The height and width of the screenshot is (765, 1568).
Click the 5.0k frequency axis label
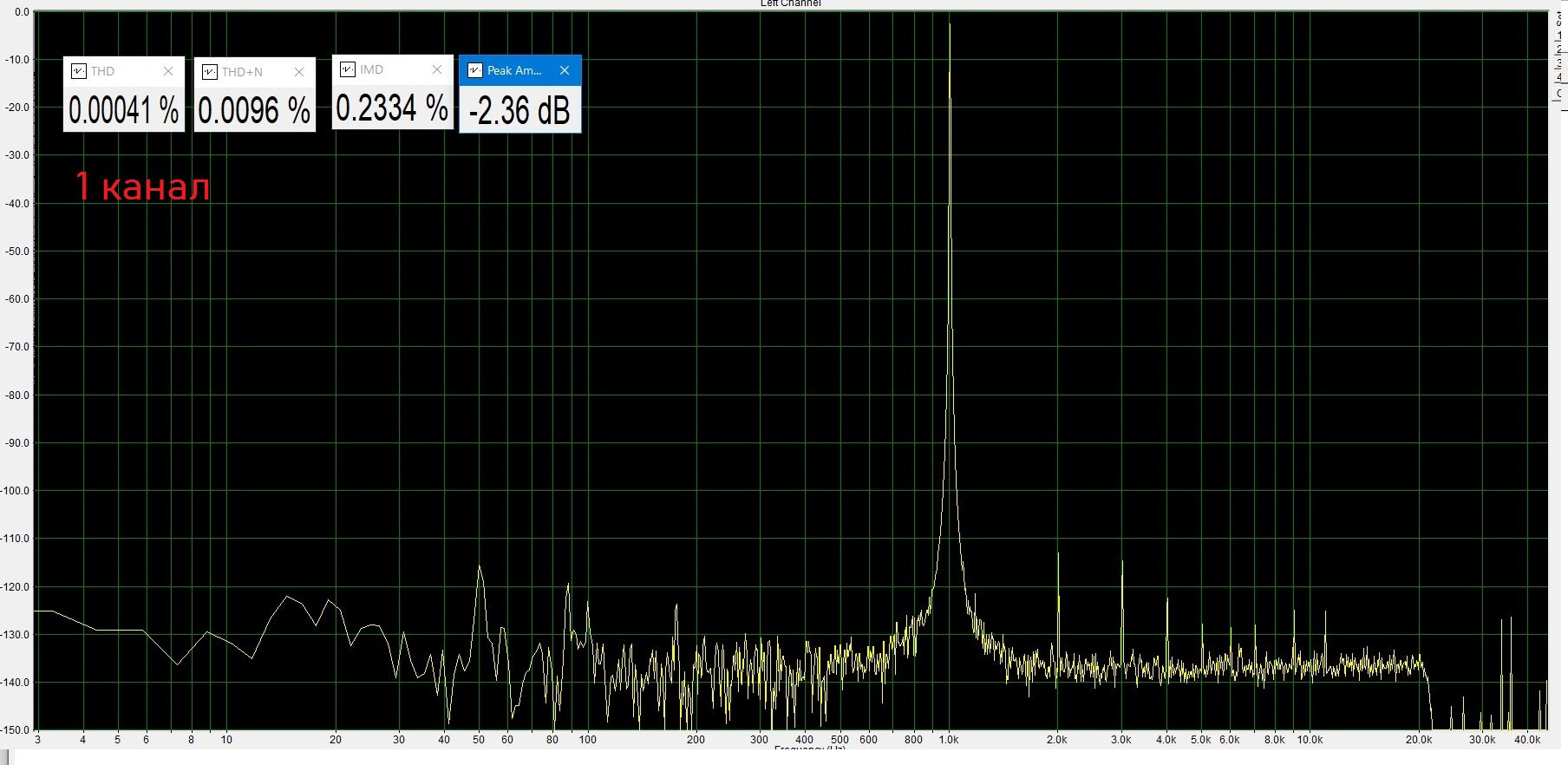tap(1200, 740)
